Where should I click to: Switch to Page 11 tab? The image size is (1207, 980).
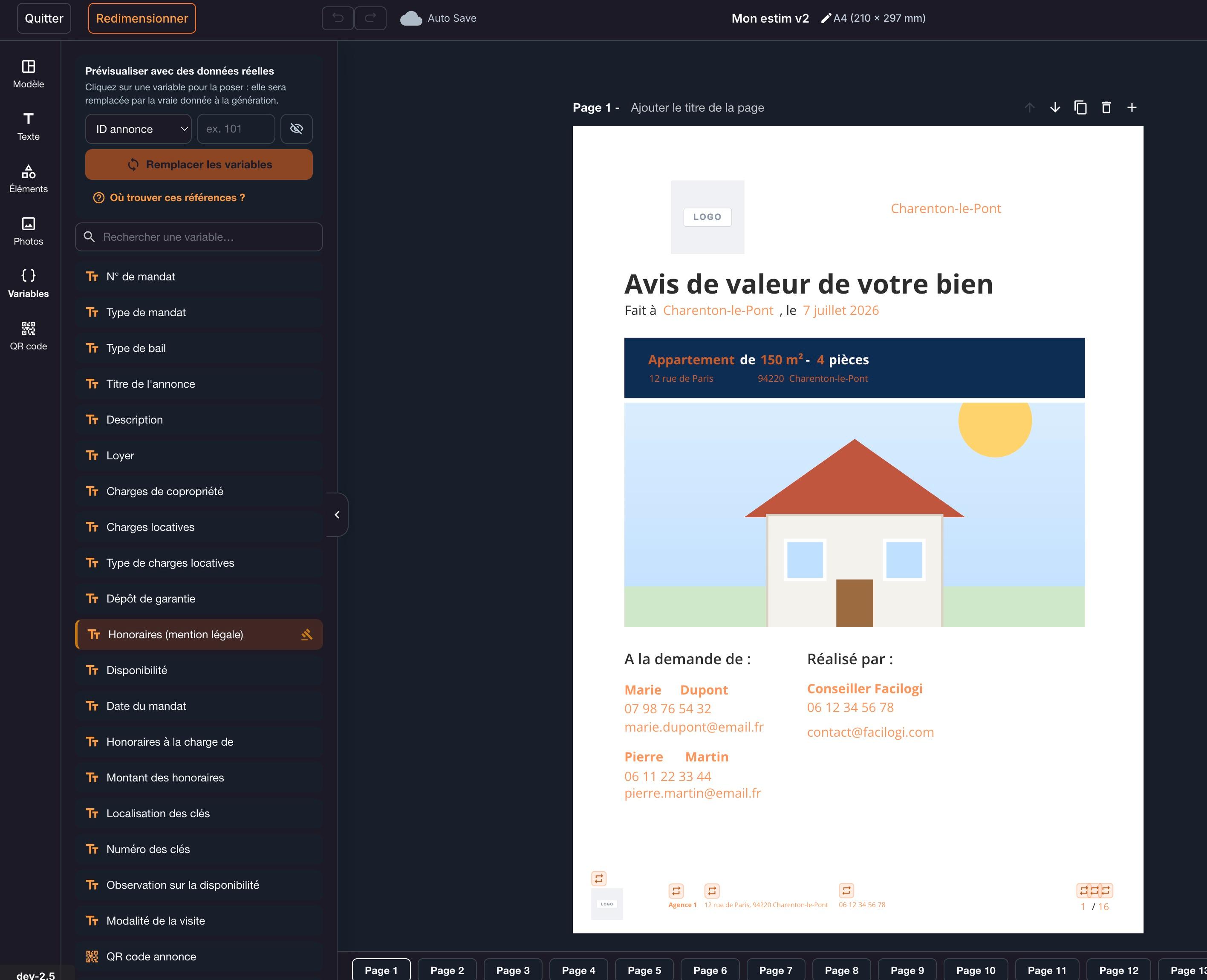(x=1047, y=970)
